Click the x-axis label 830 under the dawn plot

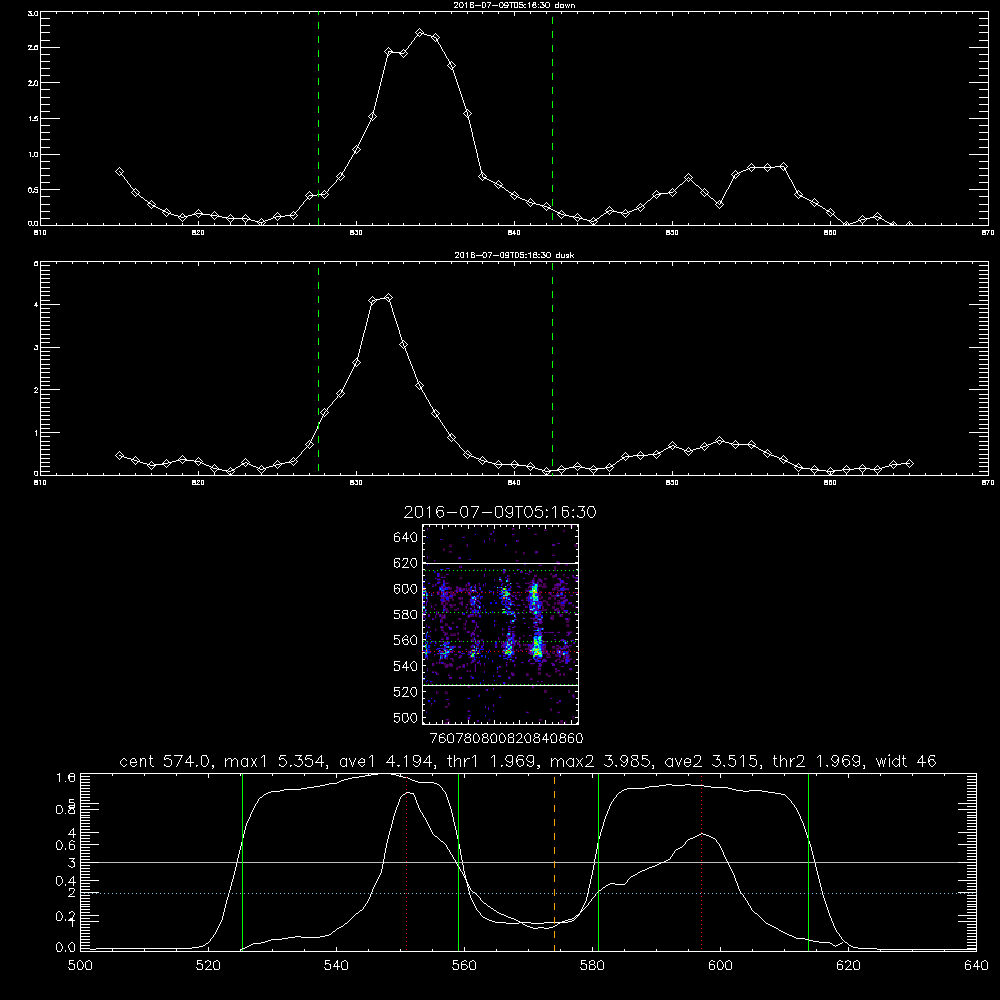point(356,233)
